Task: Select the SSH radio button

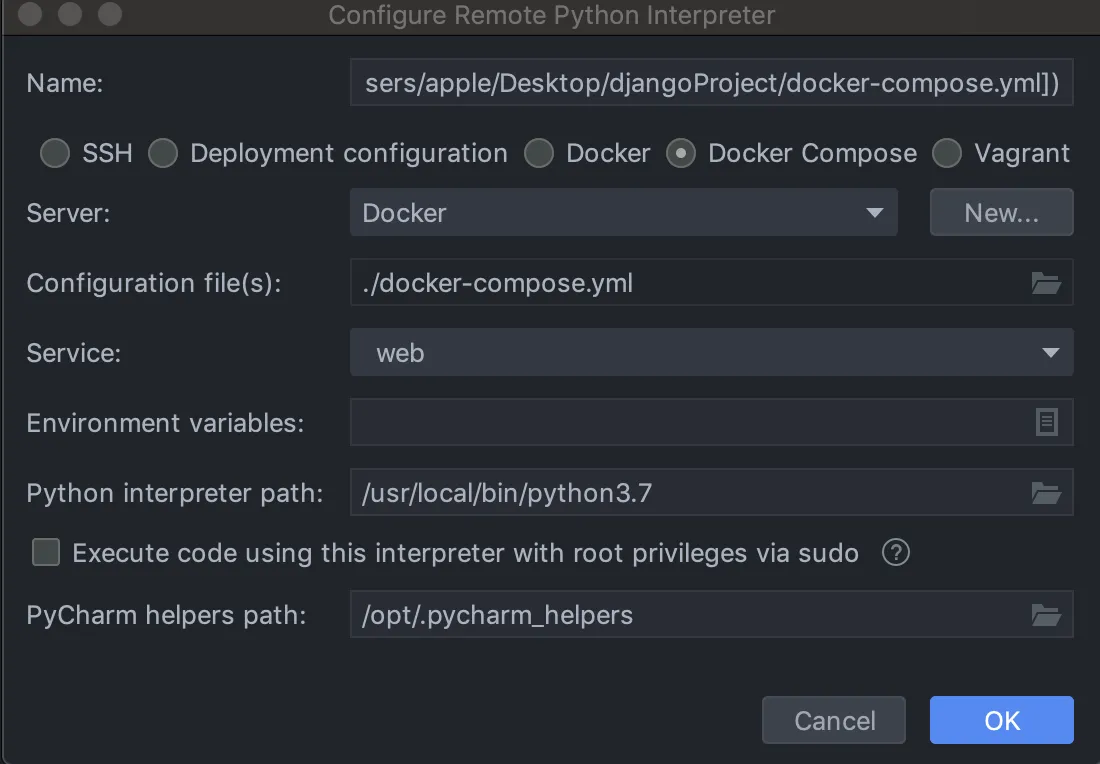Action: (55, 153)
